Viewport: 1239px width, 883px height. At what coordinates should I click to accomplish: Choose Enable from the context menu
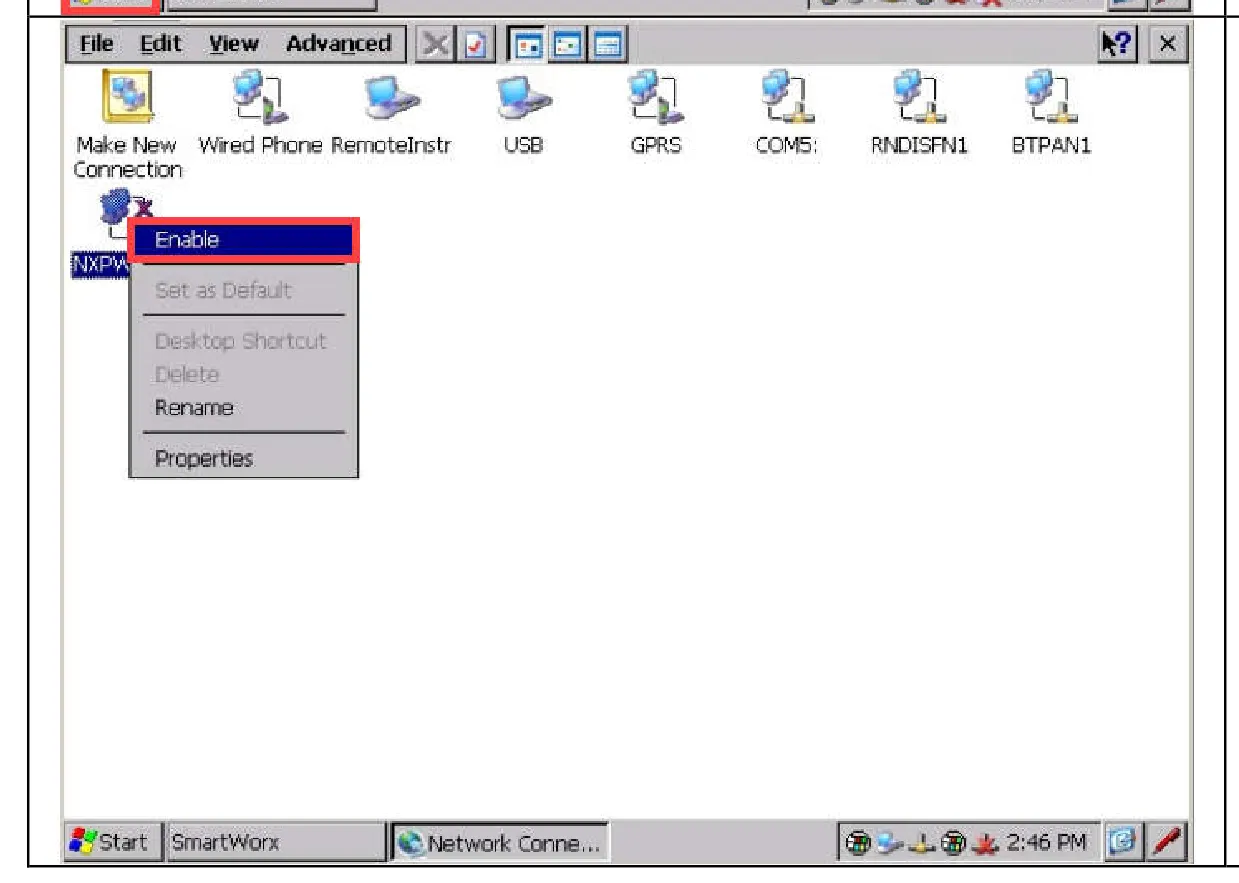pyautogui.click(x=243, y=240)
